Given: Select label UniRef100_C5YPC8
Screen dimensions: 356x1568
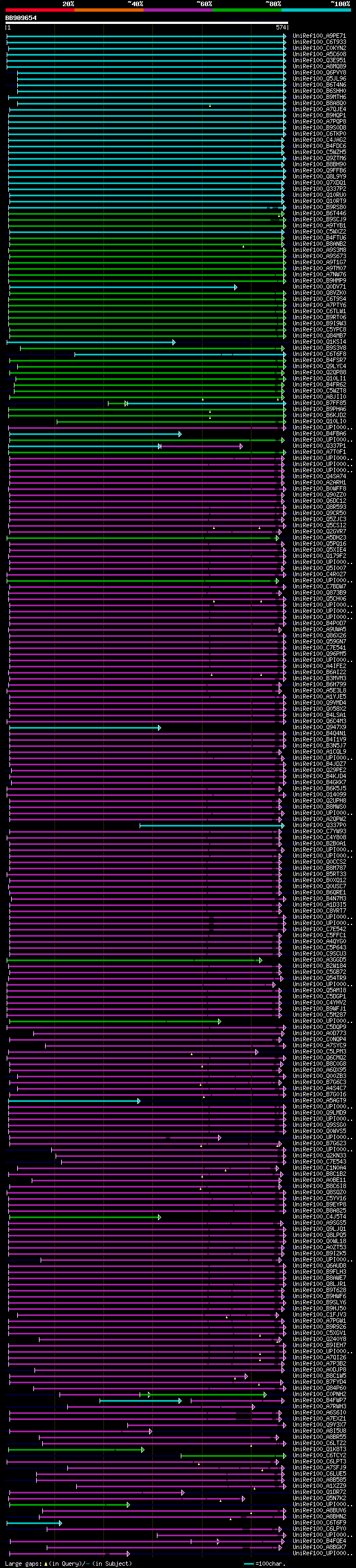Looking at the screenshot, I should click(x=319, y=329).
